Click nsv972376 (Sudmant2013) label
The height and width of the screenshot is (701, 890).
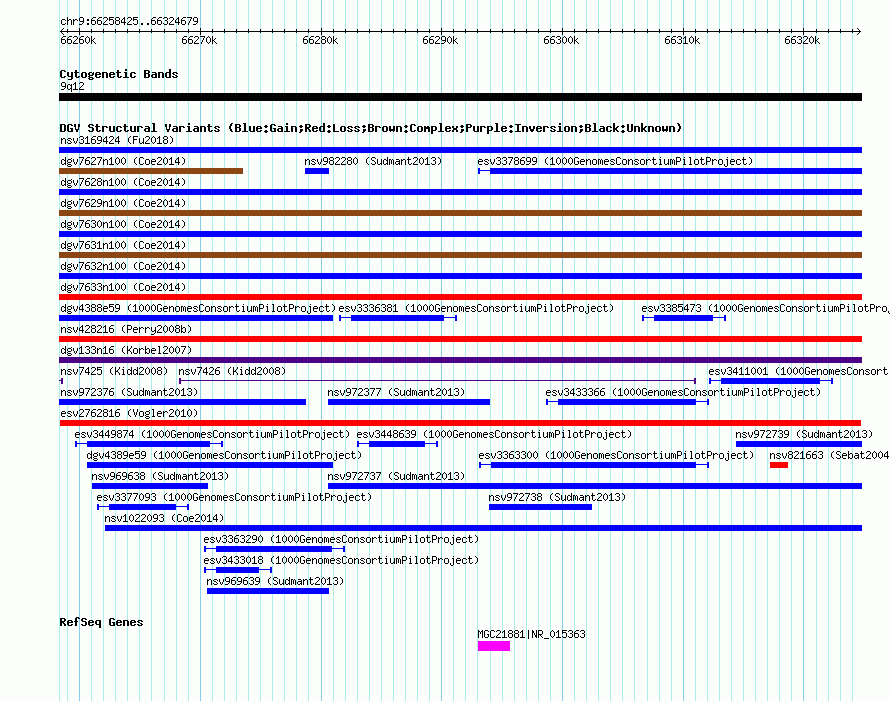pos(129,392)
